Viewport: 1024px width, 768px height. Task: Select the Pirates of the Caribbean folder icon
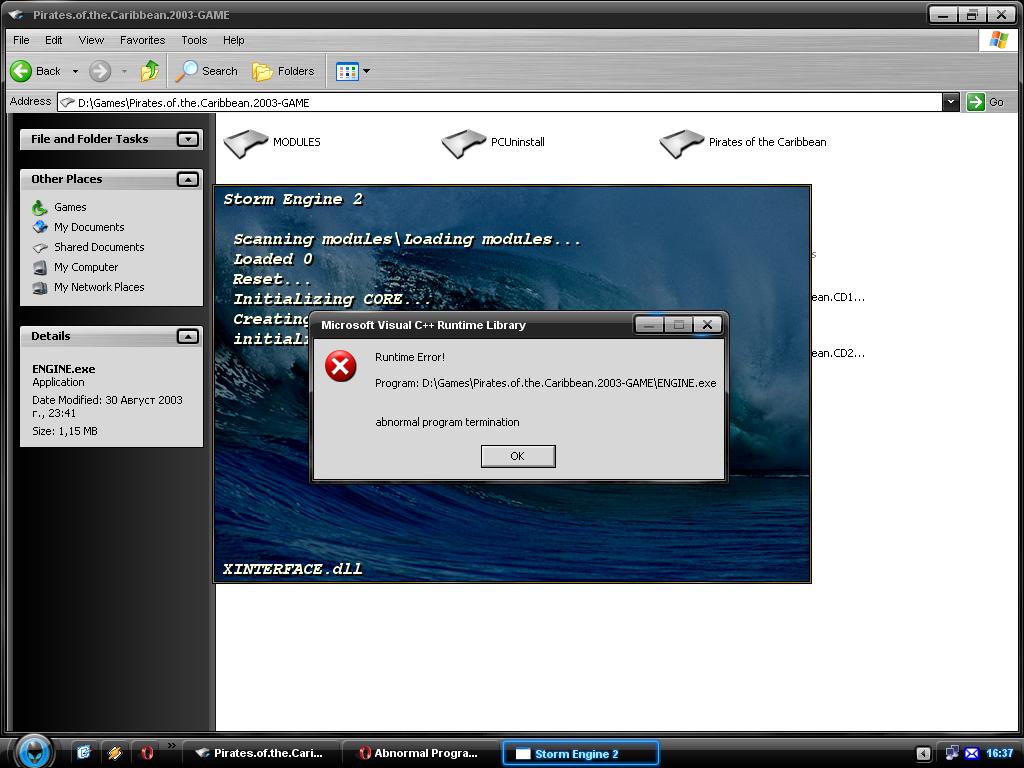tap(682, 143)
